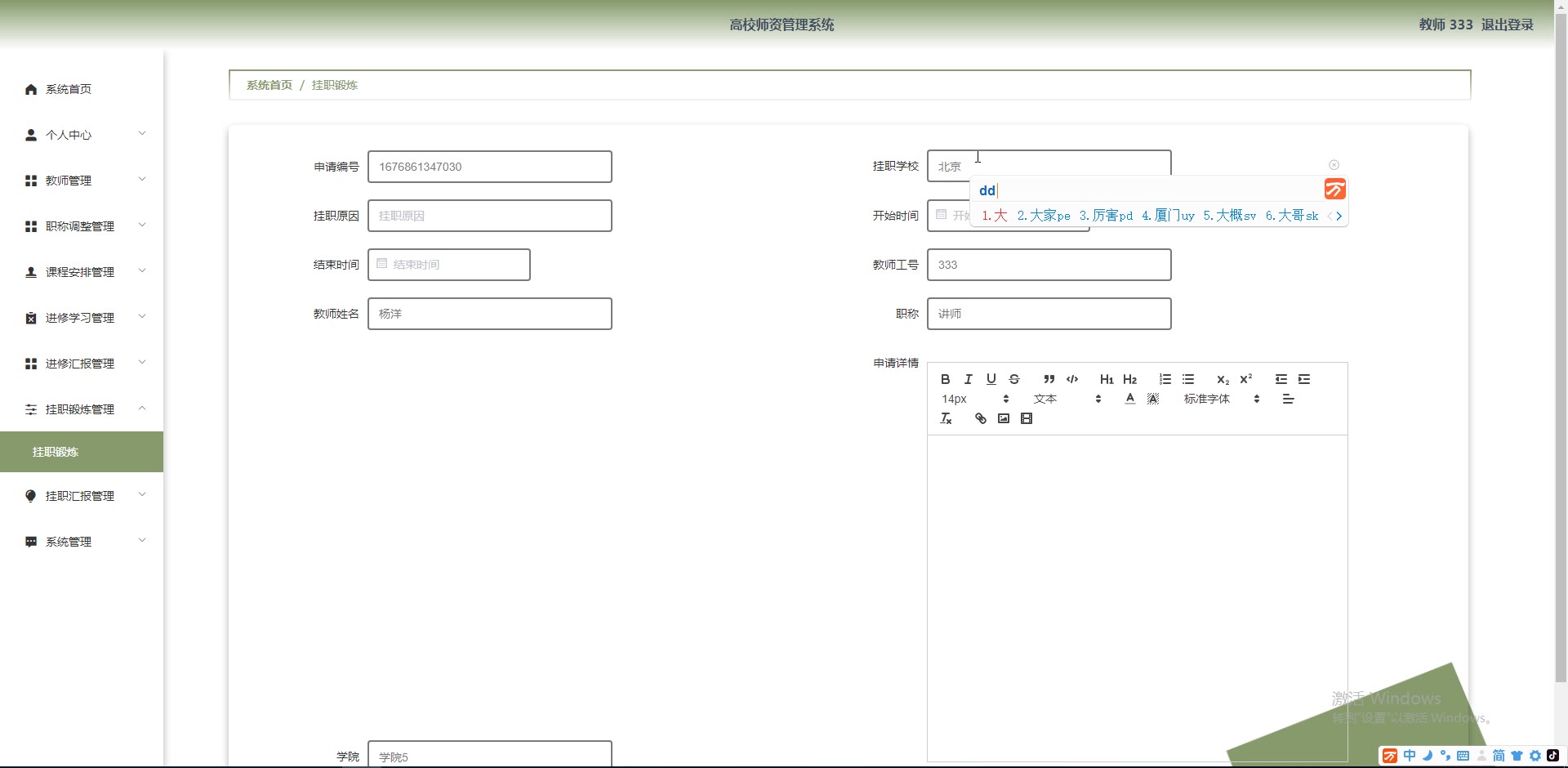Viewport: 1568px width, 768px height.
Task: Open the 挂职锻炼 submenu item
Action: click(82, 452)
